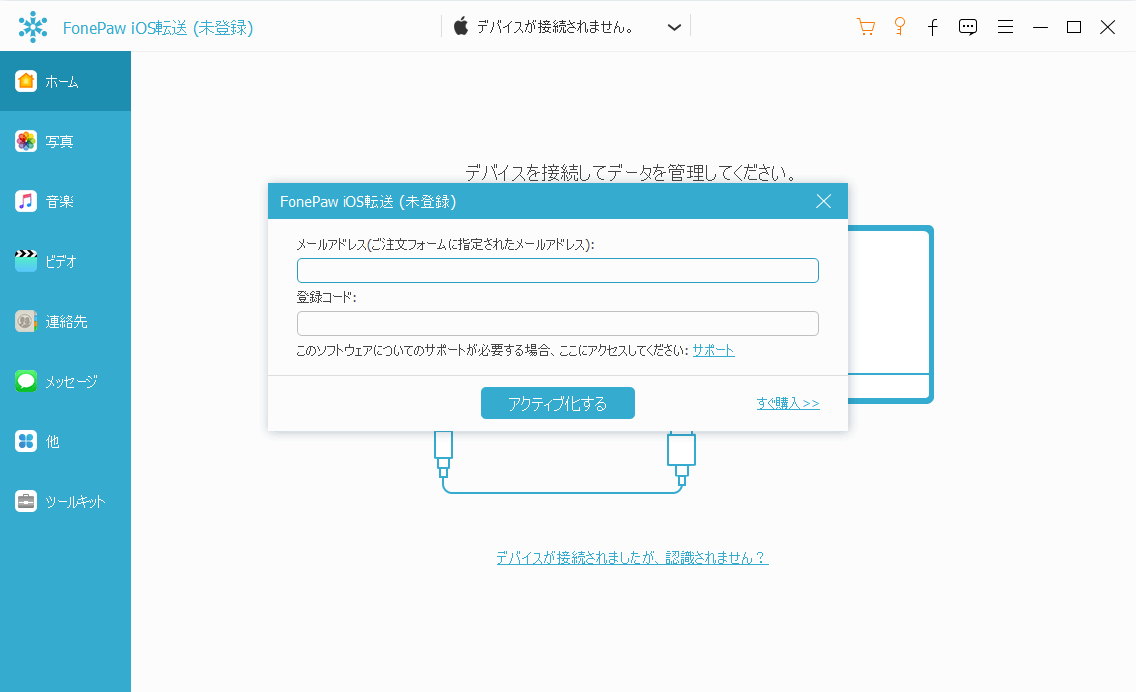Focus the メールアドレス input field
Viewport: 1136px width, 692px height.
coord(558,270)
